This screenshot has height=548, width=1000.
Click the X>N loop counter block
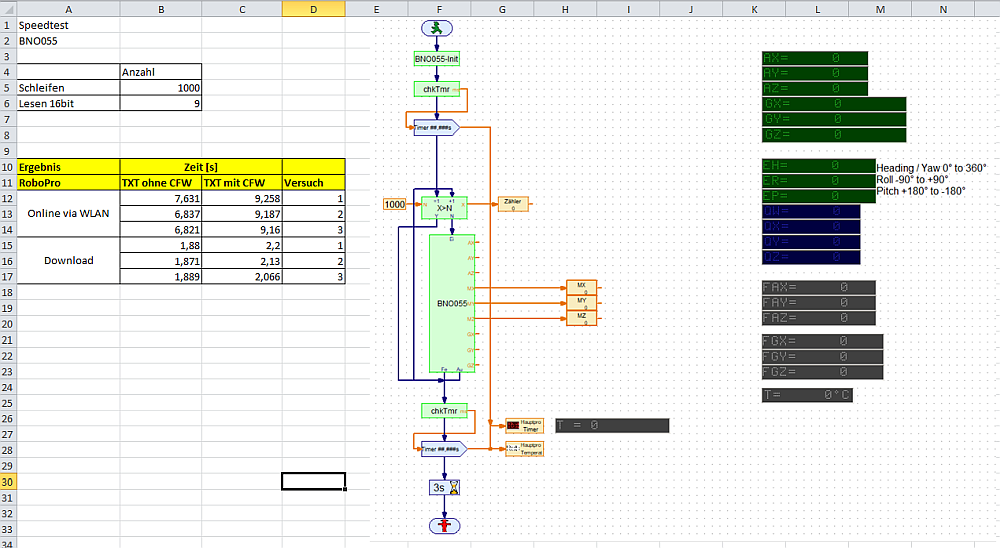tap(444, 205)
